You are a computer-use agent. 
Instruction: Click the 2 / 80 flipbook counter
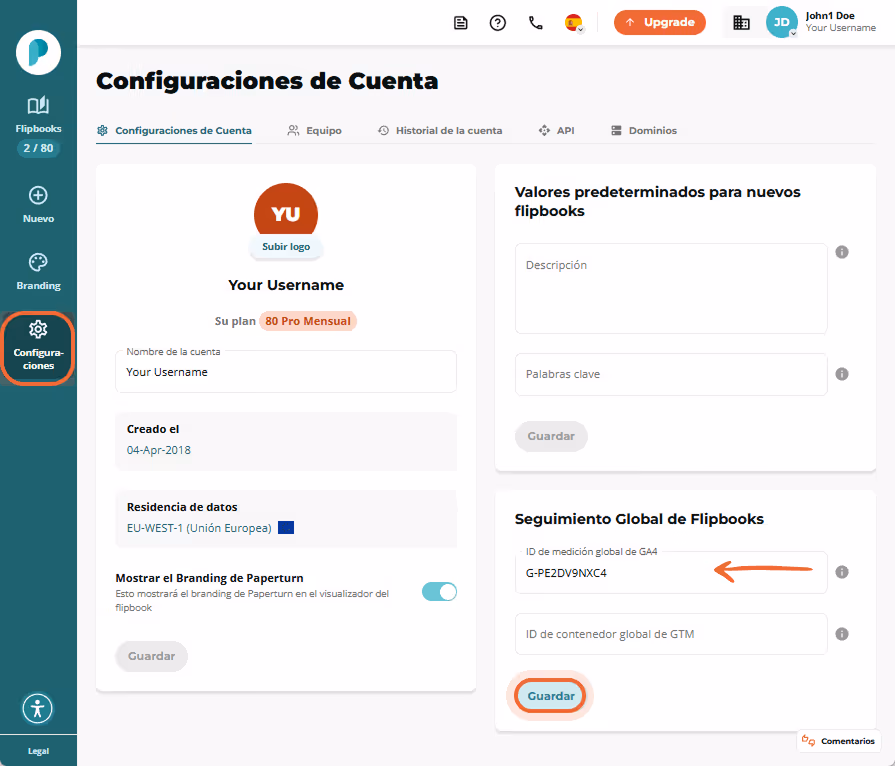coord(38,148)
